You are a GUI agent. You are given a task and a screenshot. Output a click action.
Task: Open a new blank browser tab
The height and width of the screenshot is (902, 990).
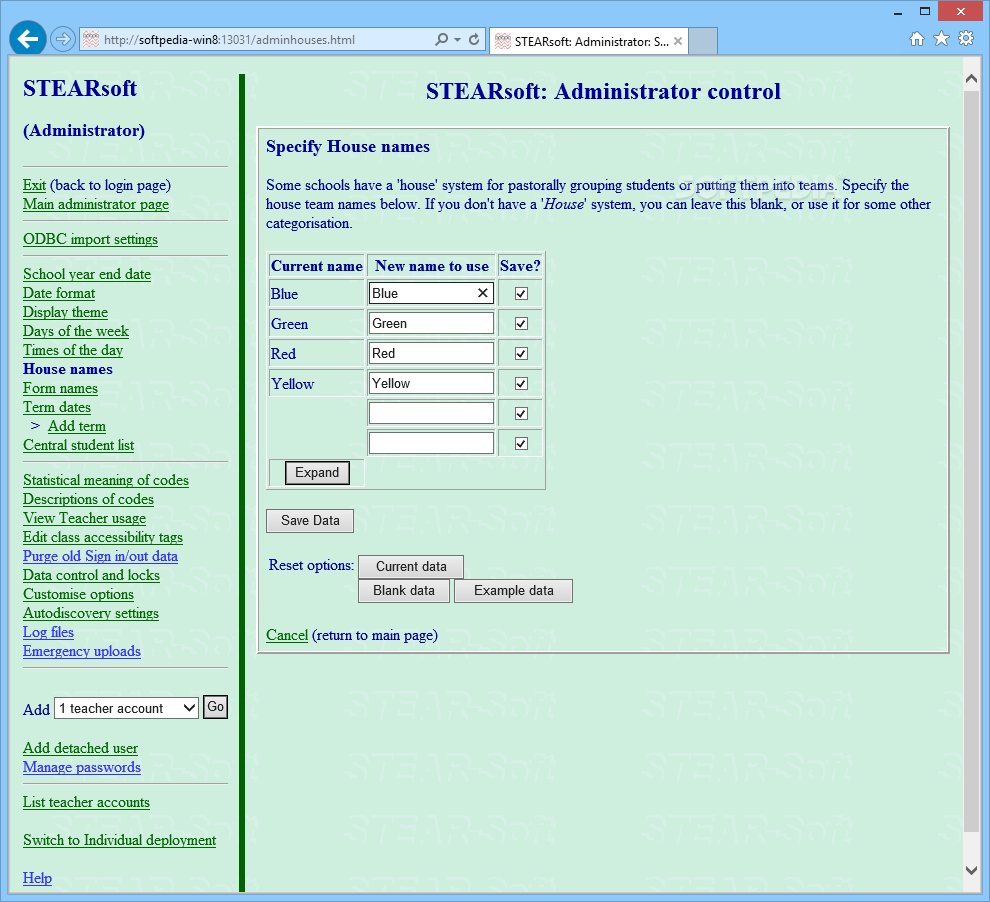point(703,41)
